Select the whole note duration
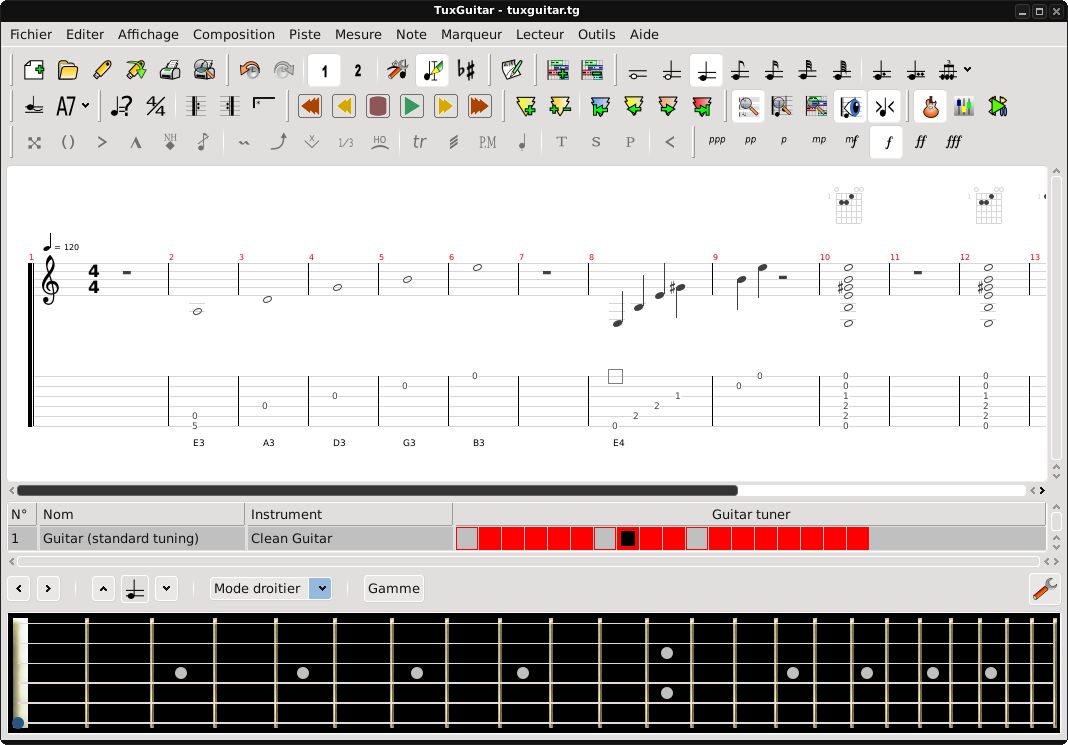This screenshot has width=1068, height=745. point(638,71)
